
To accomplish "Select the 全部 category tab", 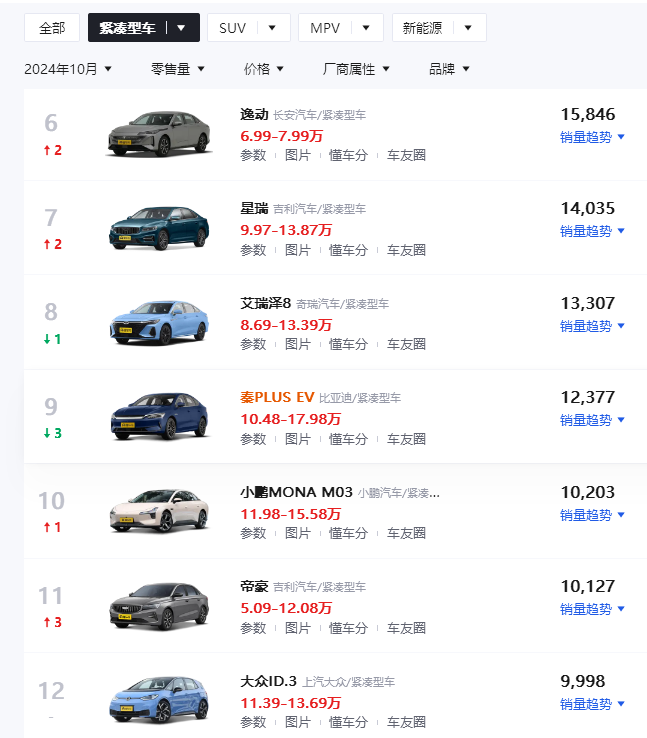I will [x=52, y=28].
